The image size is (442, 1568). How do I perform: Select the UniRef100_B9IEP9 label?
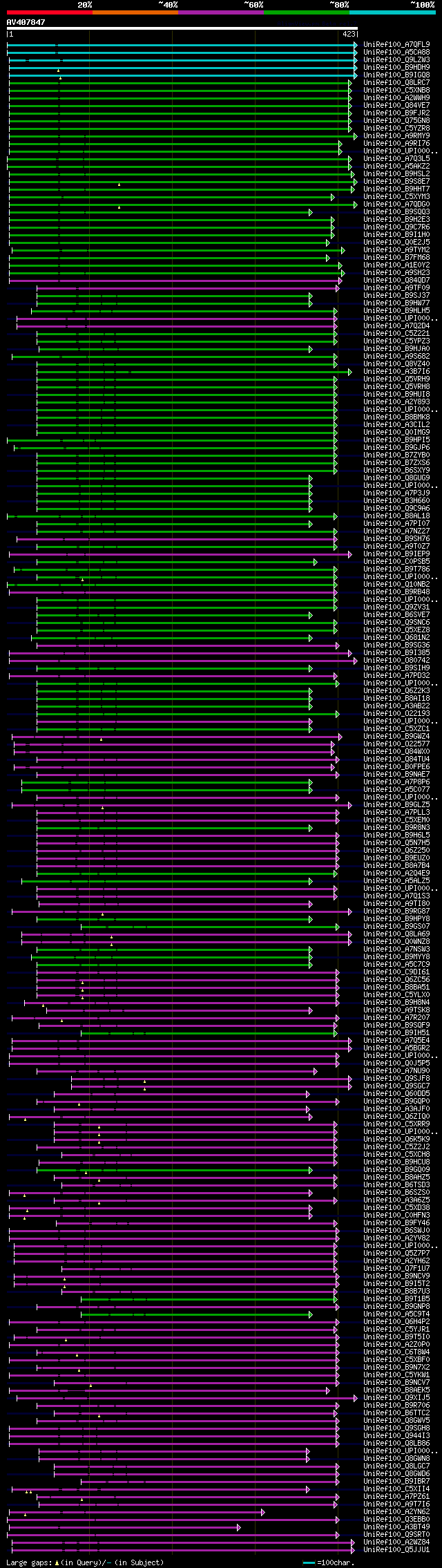396,554
